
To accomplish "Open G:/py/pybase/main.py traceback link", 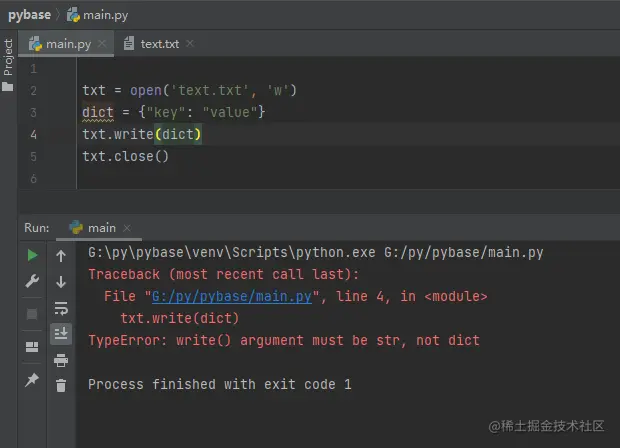I will [x=232, y=297].
